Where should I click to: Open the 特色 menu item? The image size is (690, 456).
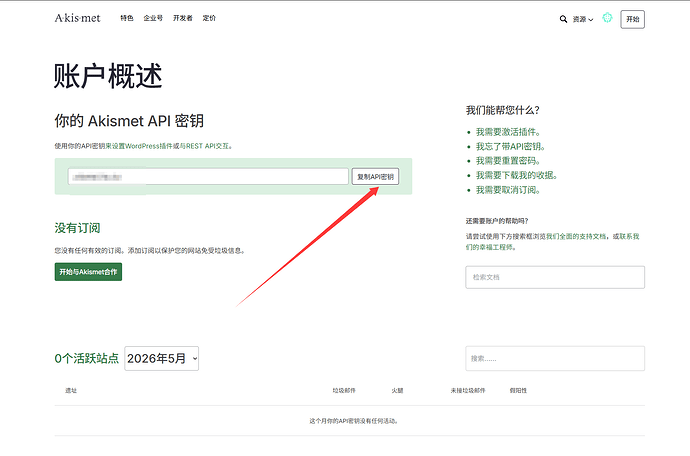(127, 18)
